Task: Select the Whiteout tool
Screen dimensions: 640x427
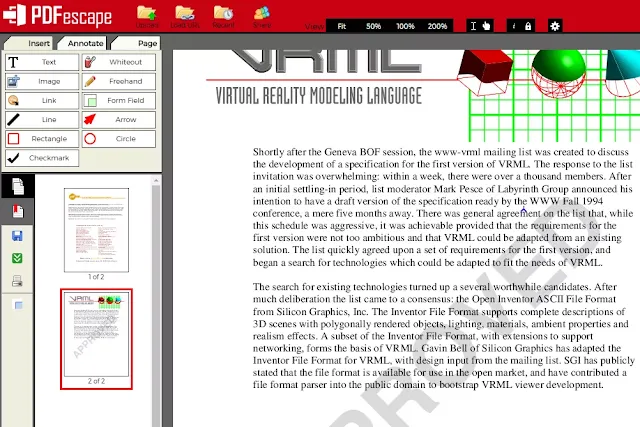Action: coord(119,62)
